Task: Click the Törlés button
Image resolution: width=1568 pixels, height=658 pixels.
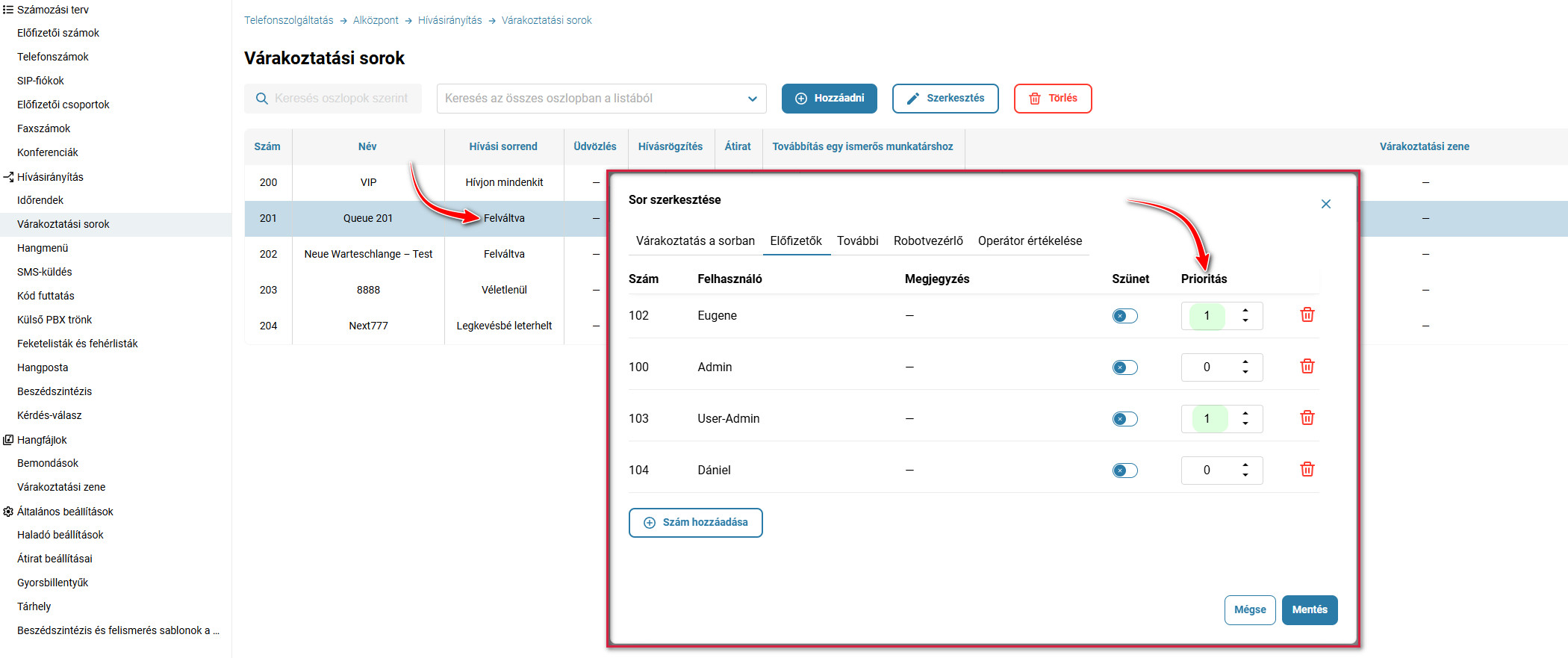Action: click(1053, 99)
